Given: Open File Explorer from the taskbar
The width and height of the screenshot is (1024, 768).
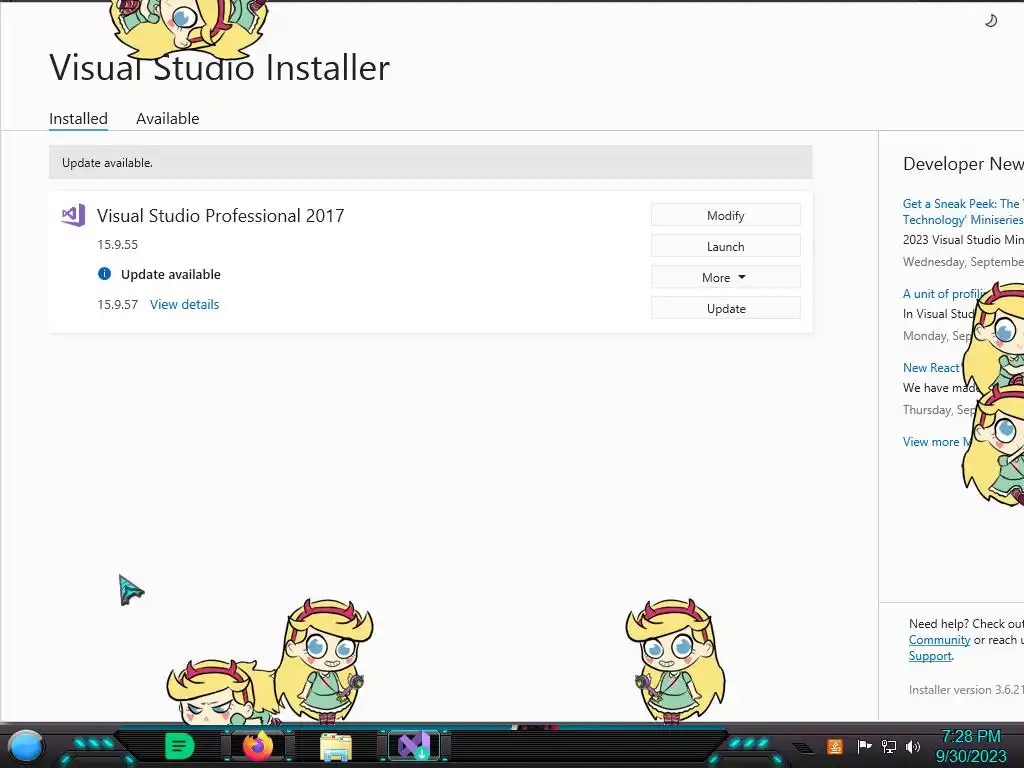Looking at the screenshot, I should tap(336, 746).
